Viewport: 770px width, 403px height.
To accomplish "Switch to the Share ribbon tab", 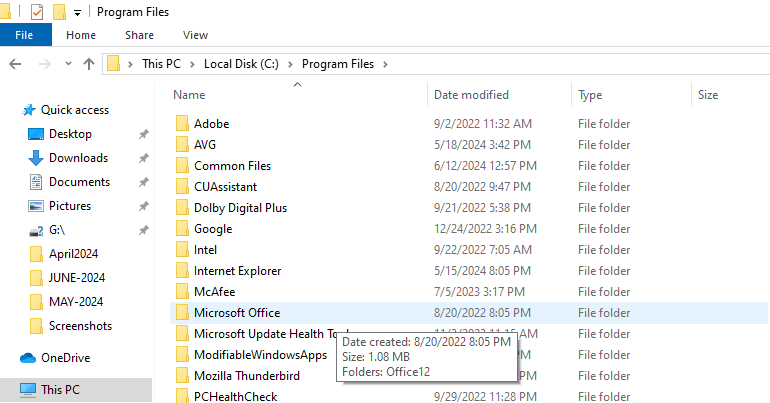I will click(139, 35).
